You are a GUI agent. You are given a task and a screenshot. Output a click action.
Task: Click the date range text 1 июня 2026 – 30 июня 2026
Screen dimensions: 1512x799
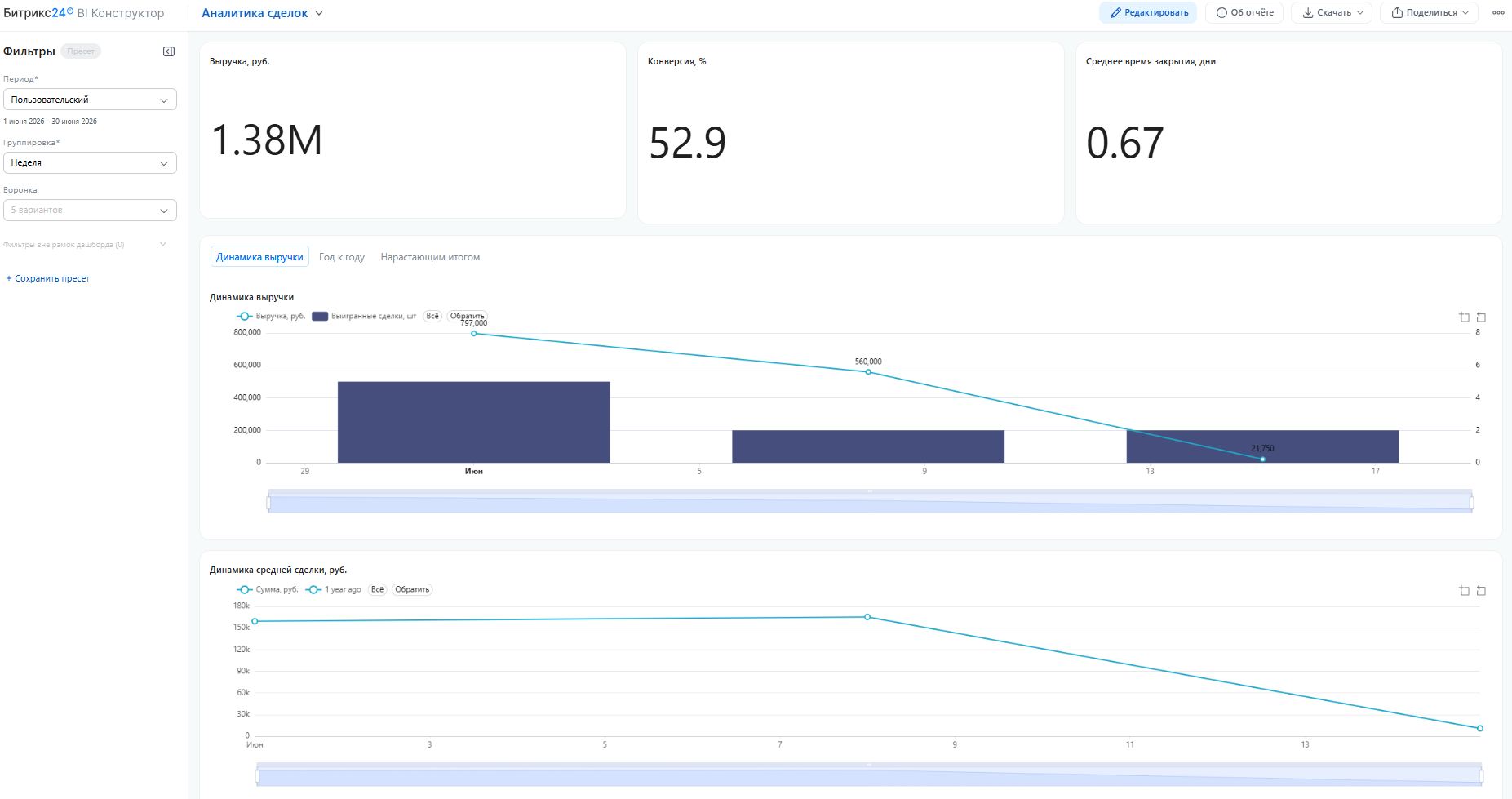[50, 122]
